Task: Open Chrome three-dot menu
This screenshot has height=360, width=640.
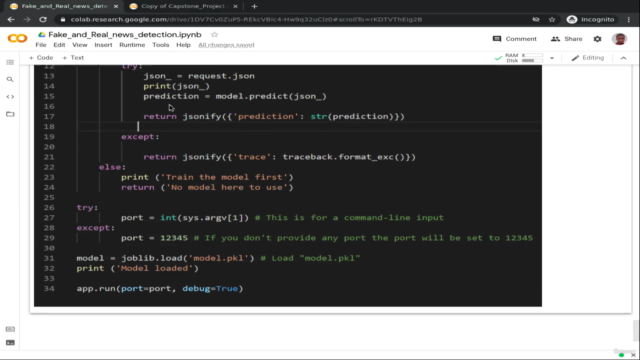Action: (x=629, y=19)
